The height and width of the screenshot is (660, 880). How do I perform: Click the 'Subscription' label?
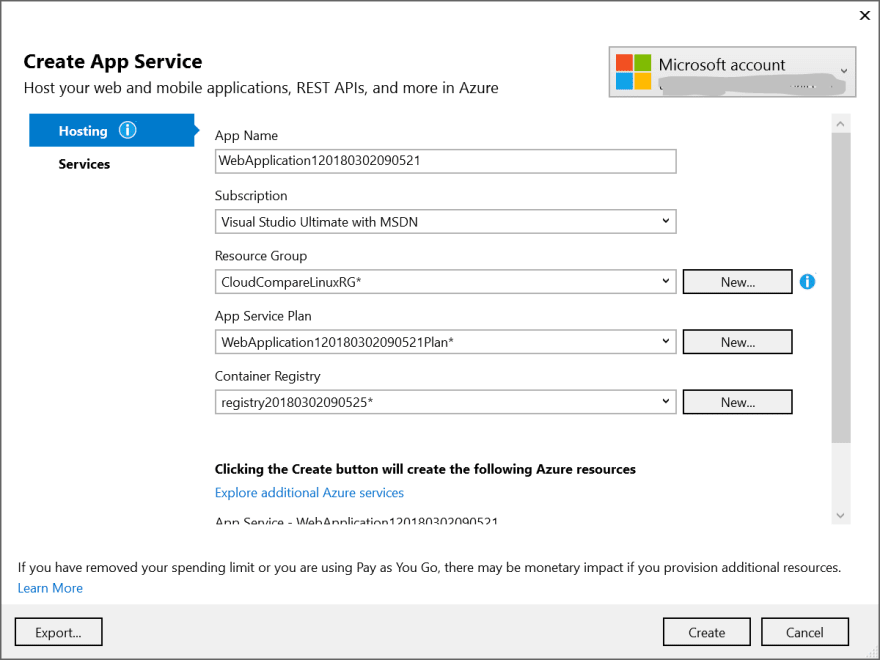[x=251, y=195]
